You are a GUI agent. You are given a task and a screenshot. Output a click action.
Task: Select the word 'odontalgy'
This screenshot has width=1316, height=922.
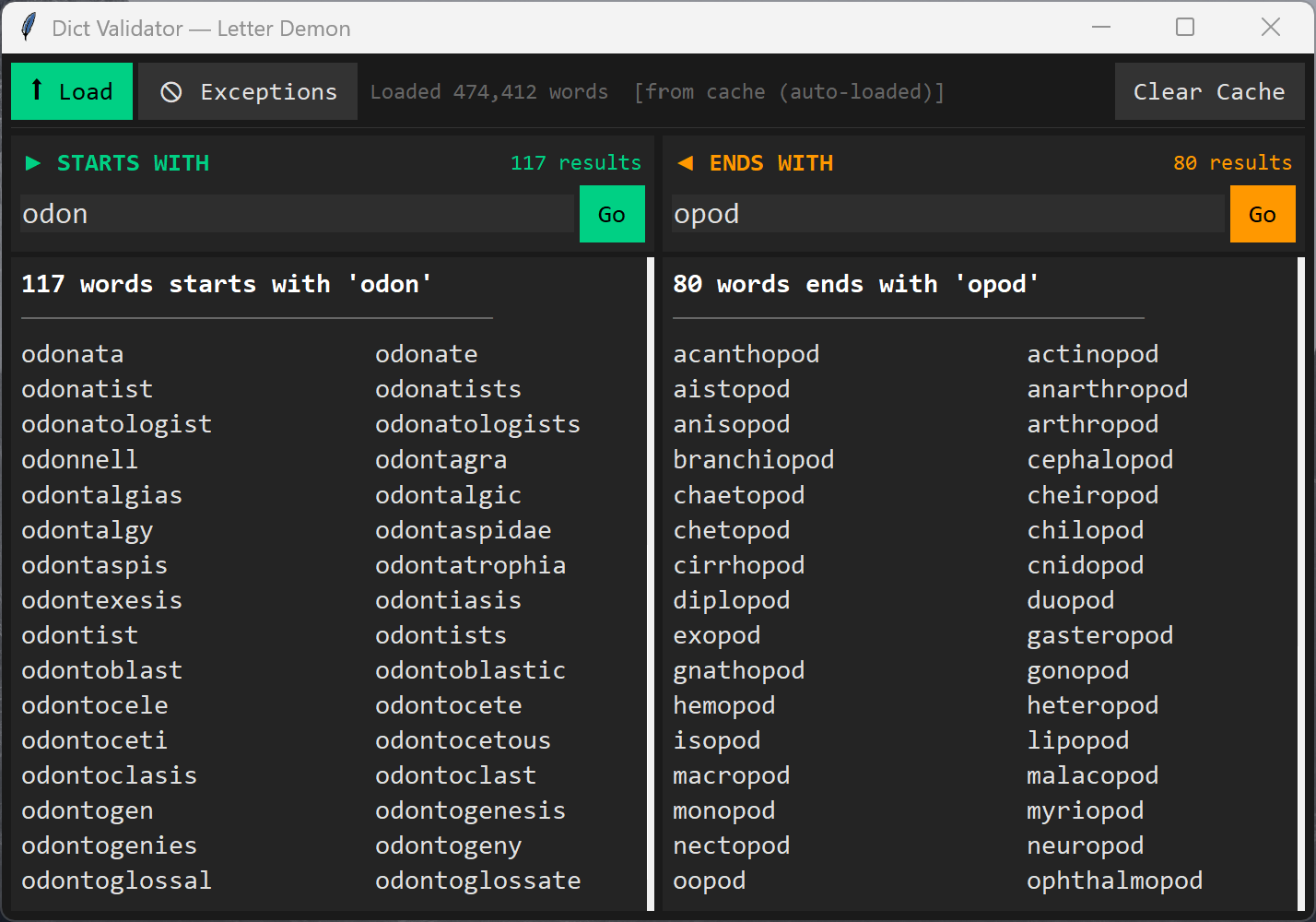(88, 529)
